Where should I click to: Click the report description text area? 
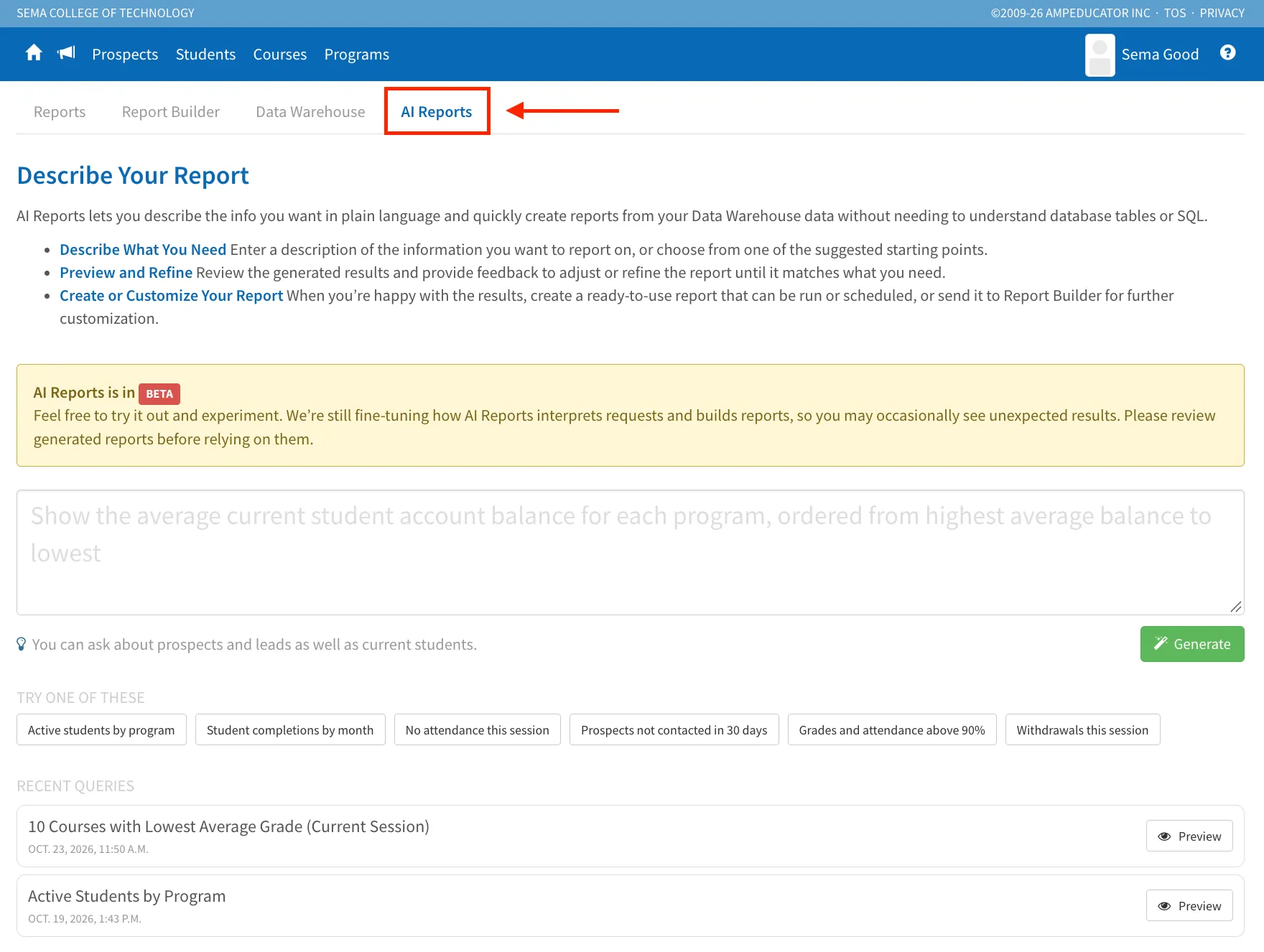coord(631,553)
